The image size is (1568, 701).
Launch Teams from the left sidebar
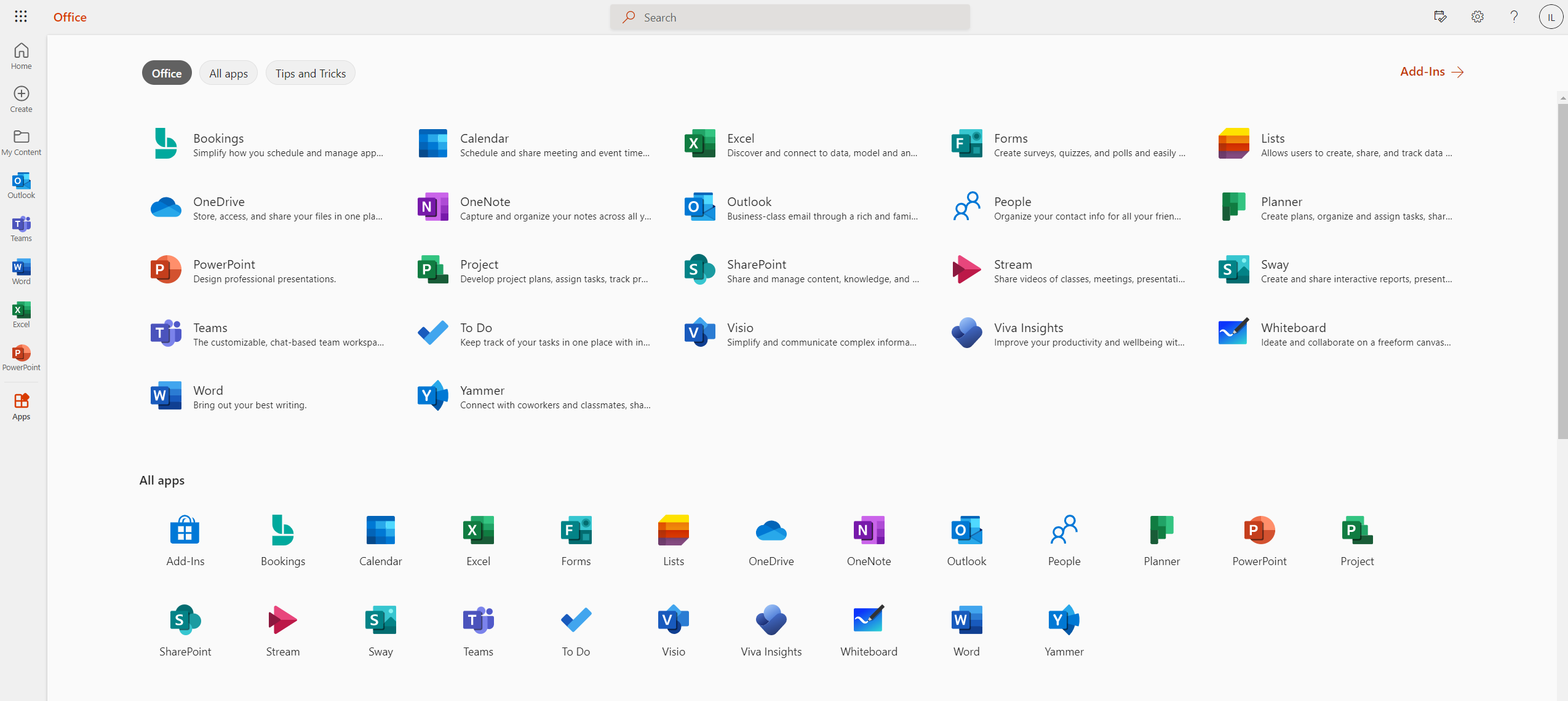coord(22,228)
